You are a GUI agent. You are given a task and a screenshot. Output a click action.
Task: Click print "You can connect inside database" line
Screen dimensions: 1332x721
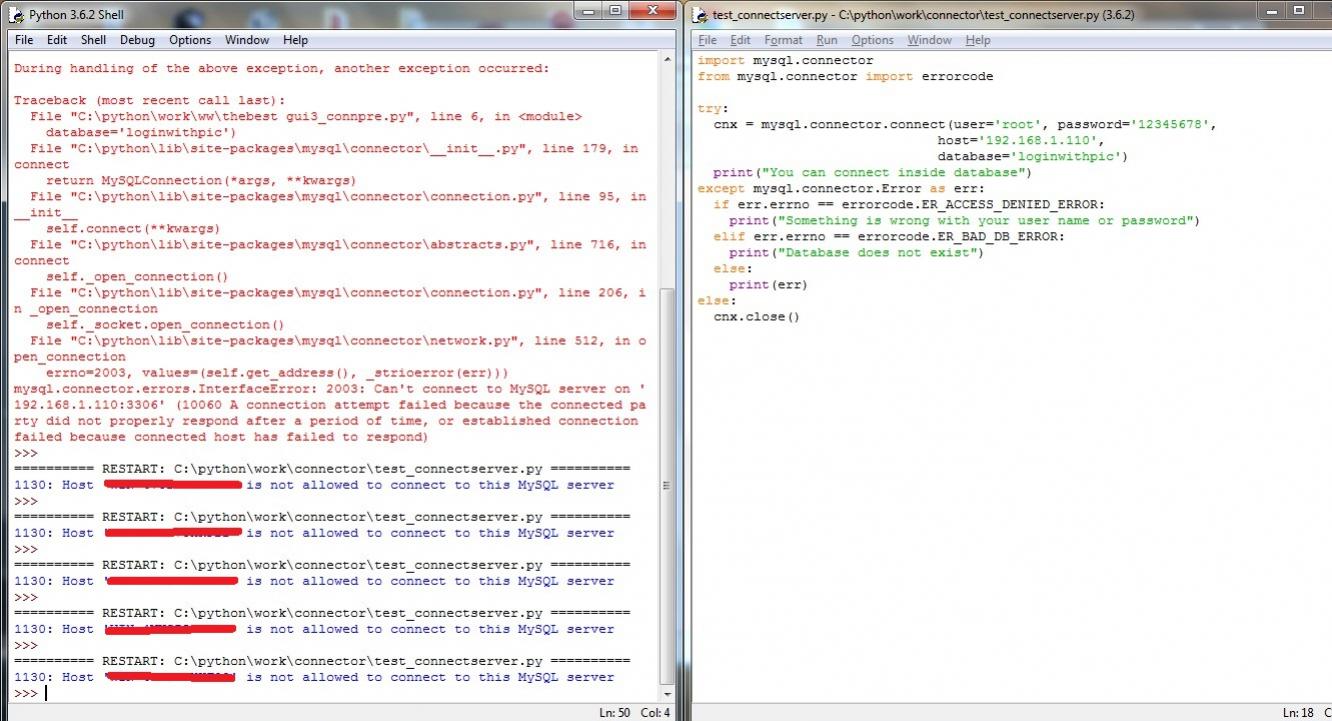click(x=872, y=173)
